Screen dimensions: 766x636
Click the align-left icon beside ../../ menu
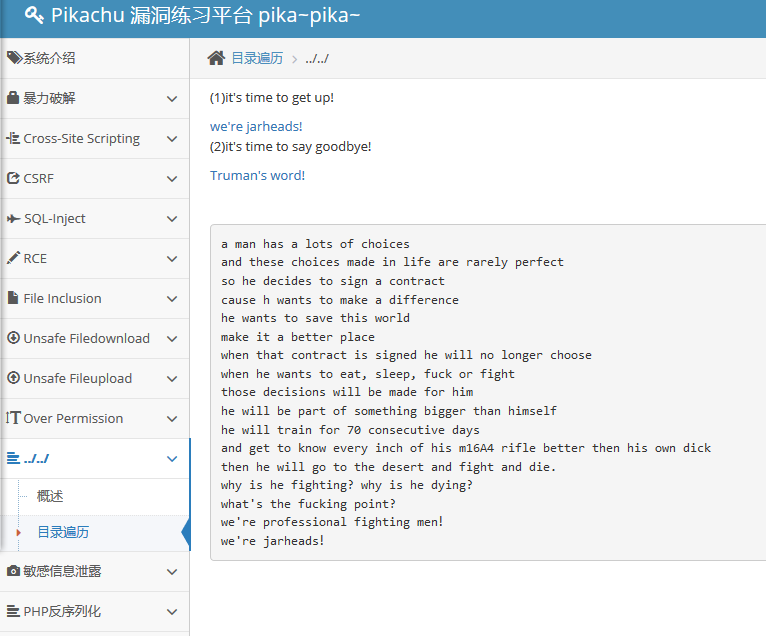[x=13, y=458]
